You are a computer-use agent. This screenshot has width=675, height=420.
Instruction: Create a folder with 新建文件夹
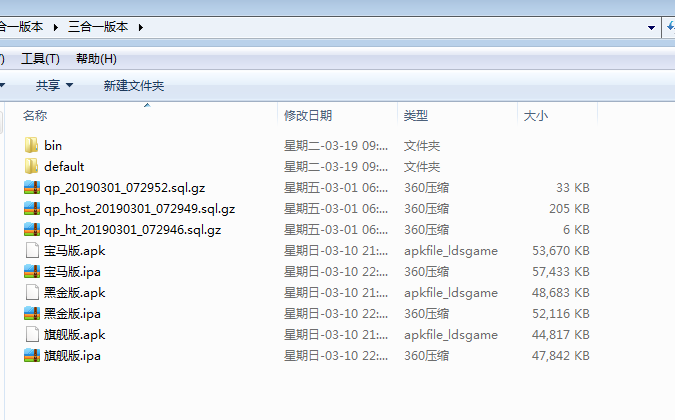(x=134, y=85)
